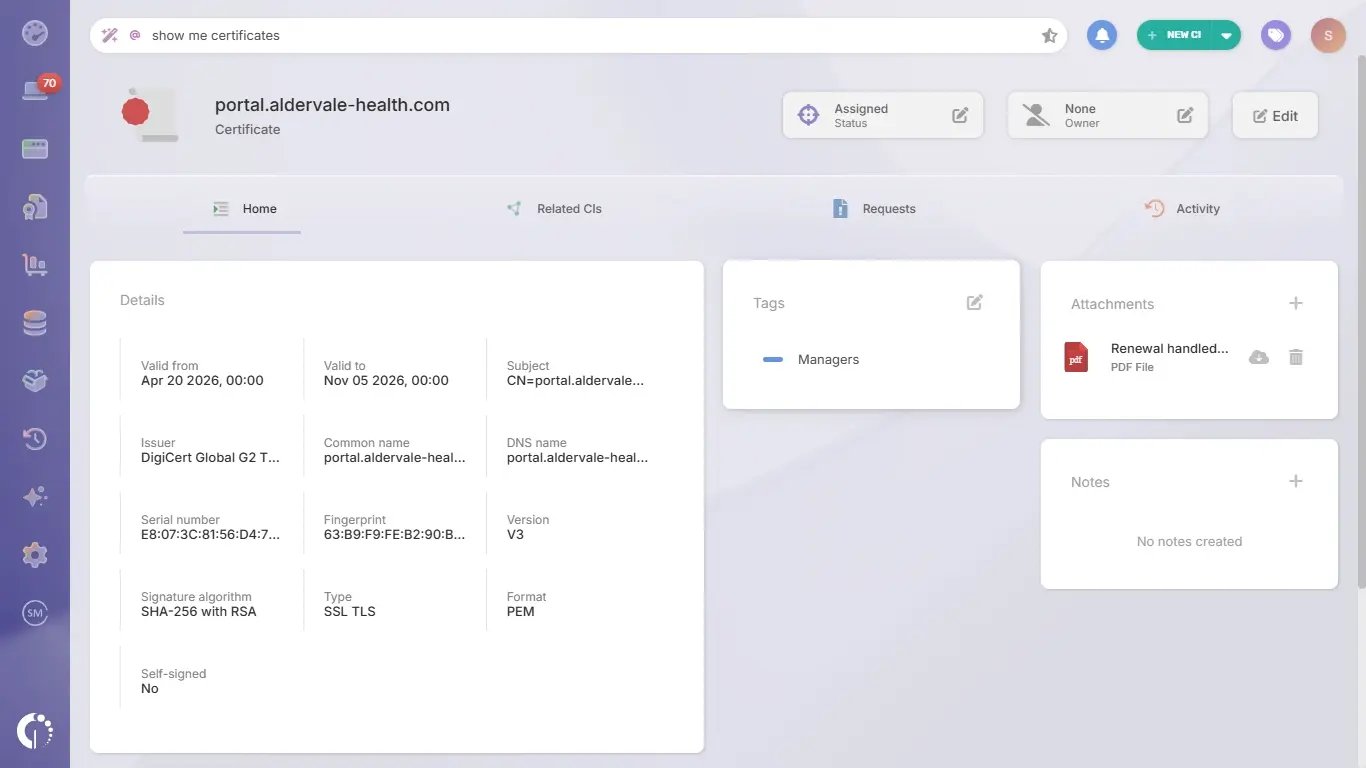Screen dimensions: 1366x768
Task: Click the Serial number value 'E8:07:3C:81:56:D4:7...'
Action: [x=211, y=535]
